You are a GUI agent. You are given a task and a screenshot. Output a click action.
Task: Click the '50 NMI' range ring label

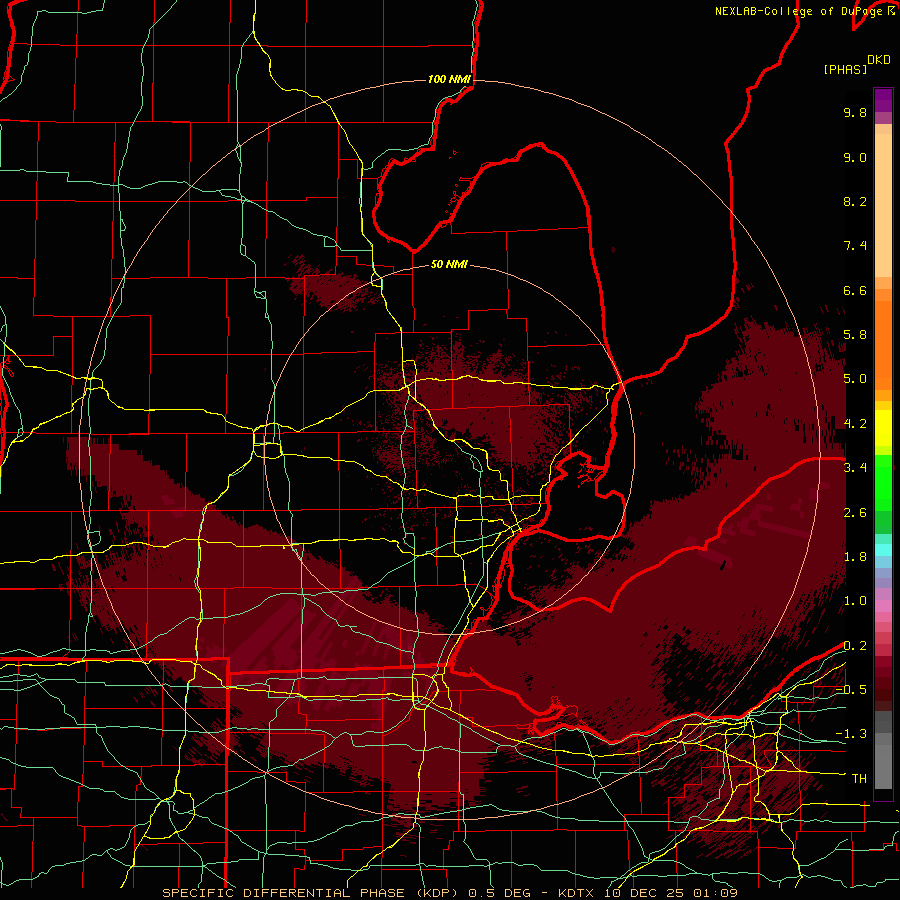click(449, 264)
